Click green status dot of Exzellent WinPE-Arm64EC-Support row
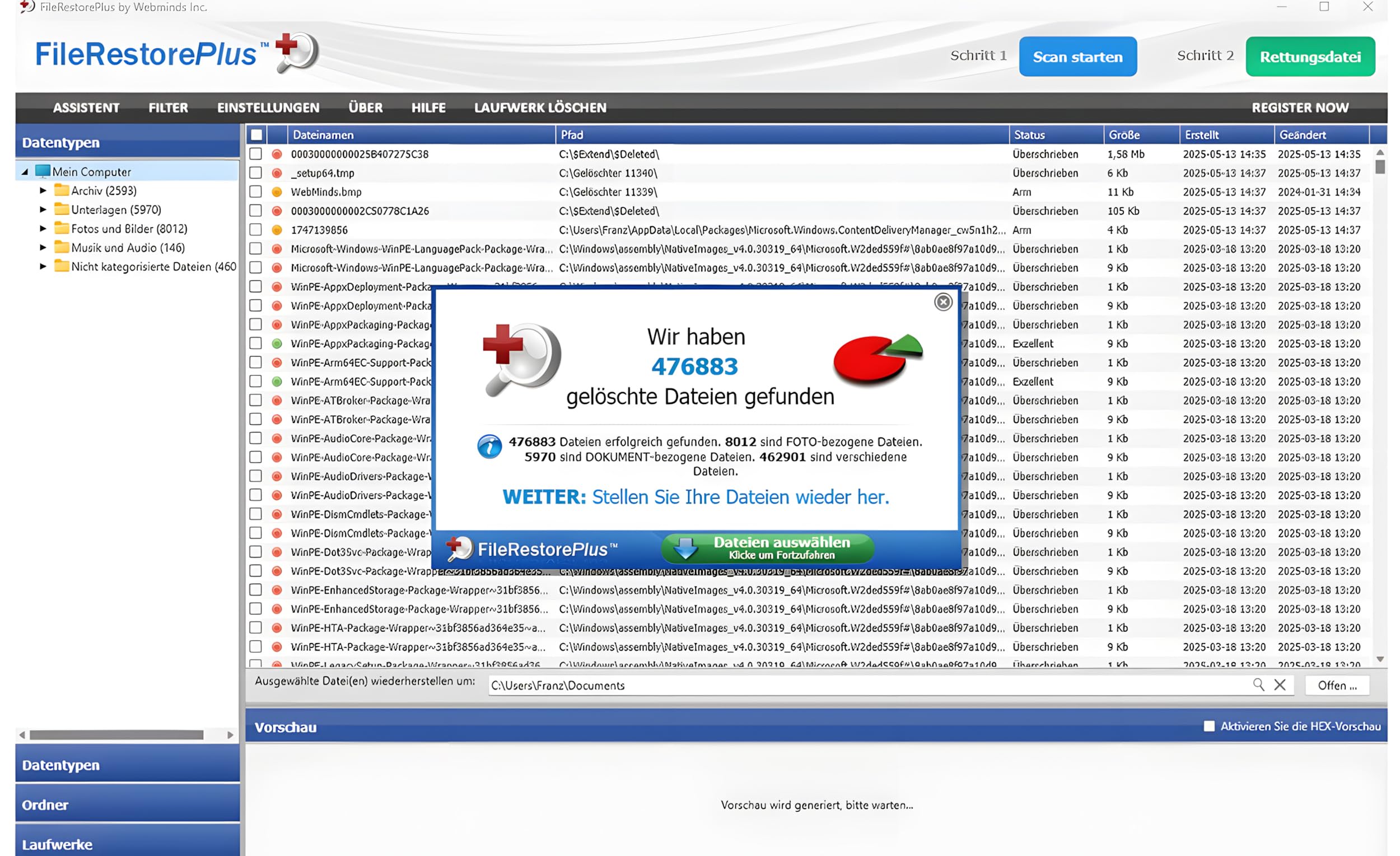The image size is (1400, 856). click(277, 382)
